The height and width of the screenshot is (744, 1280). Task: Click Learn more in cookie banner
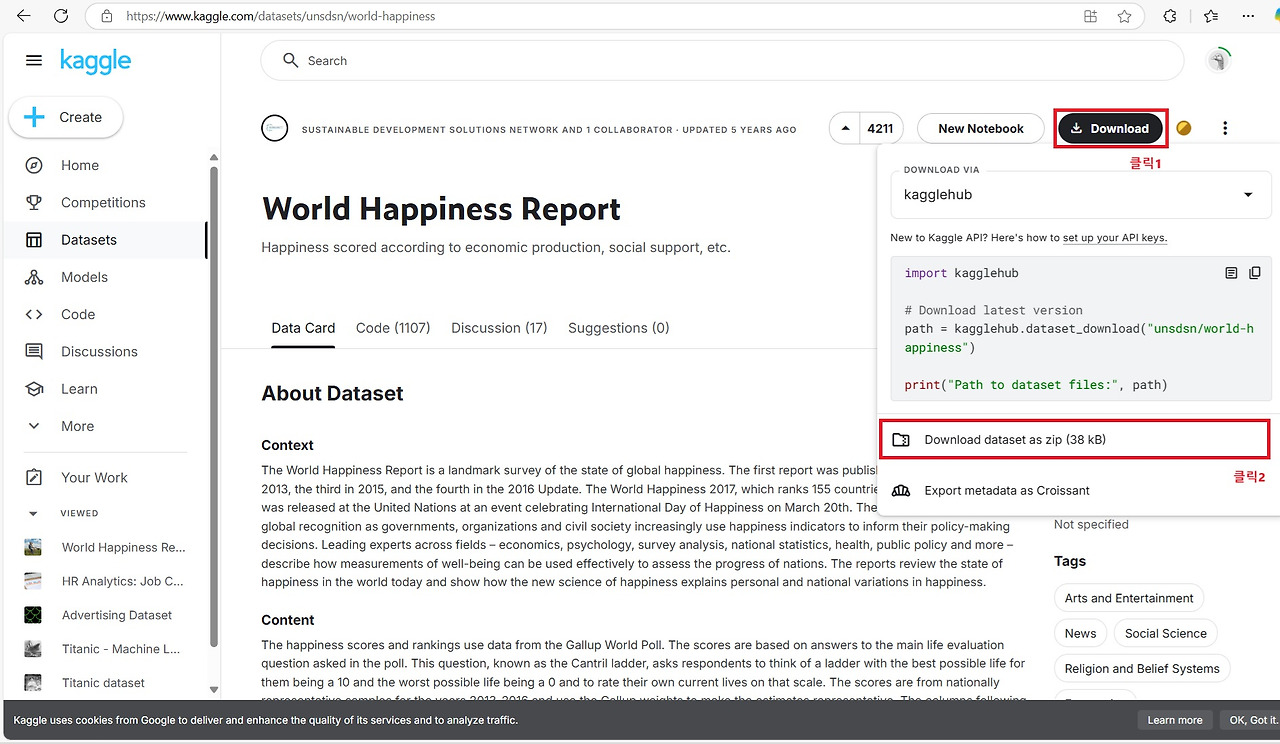1175,720
